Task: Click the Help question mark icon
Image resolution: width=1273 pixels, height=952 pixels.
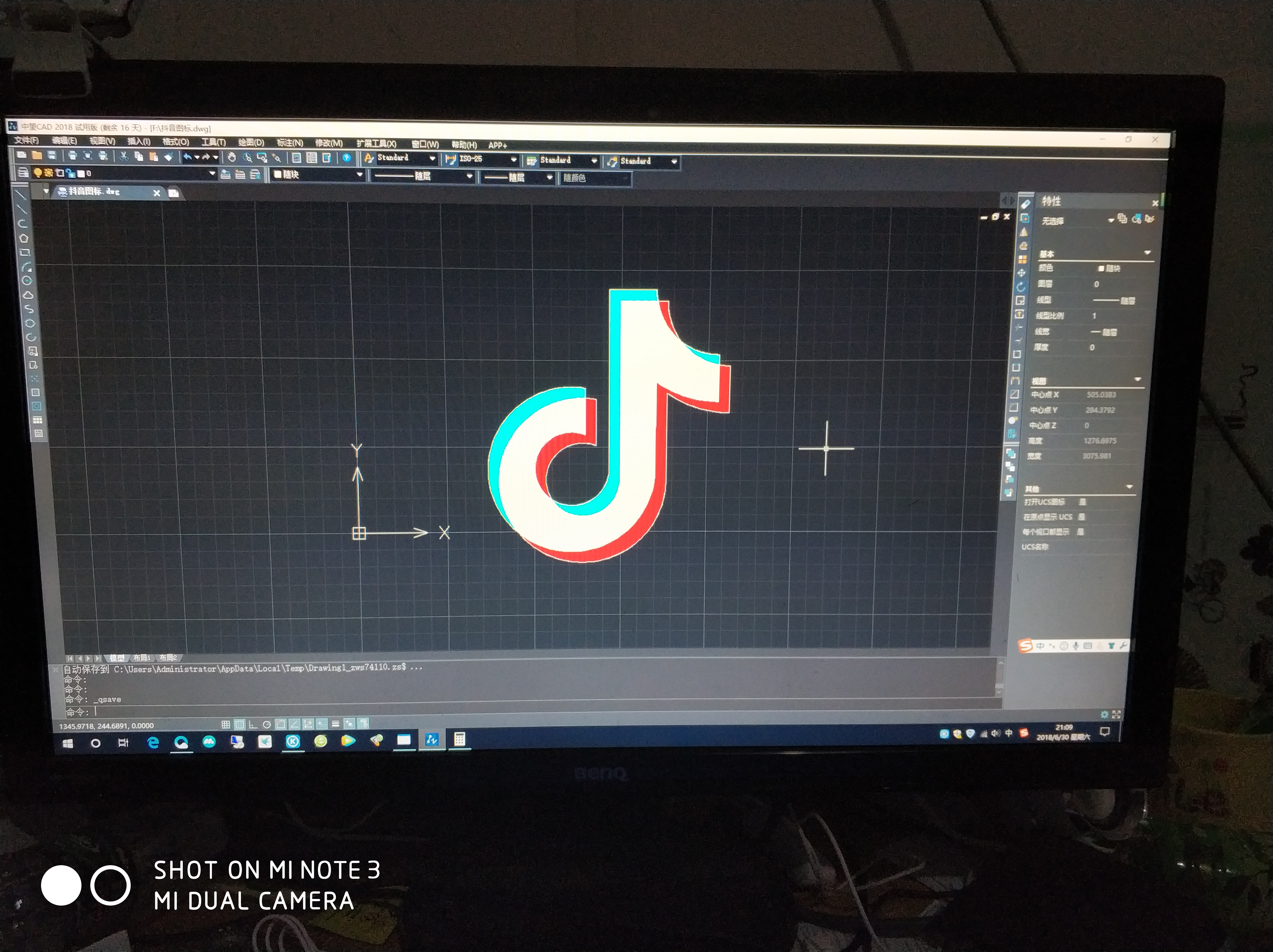Action: click(346, 158)
